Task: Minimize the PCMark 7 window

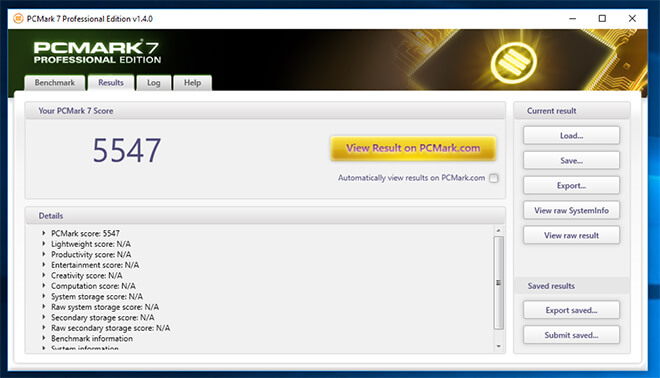Action: [572, 19]
